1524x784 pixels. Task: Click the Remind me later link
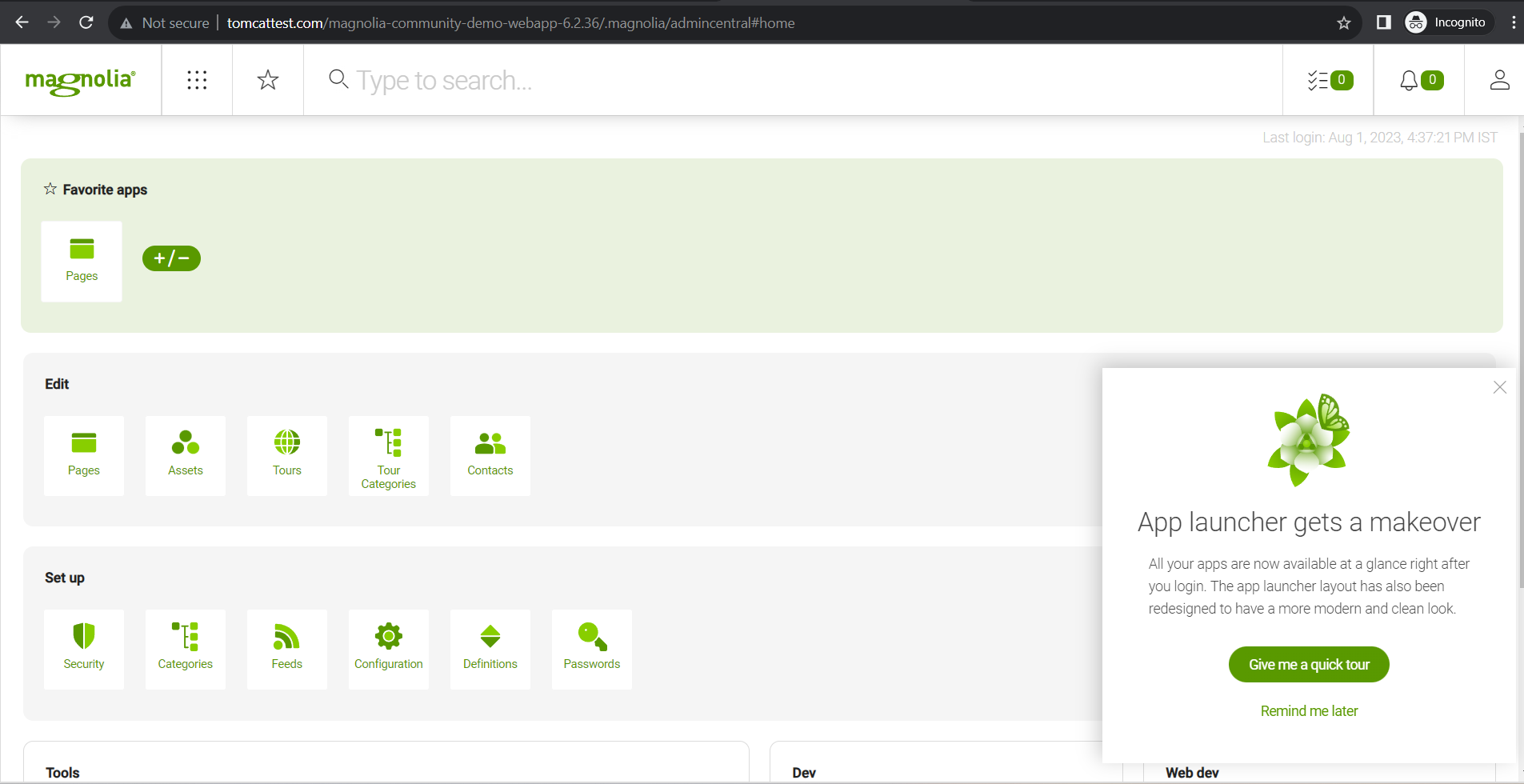(x=1309, y=711)
